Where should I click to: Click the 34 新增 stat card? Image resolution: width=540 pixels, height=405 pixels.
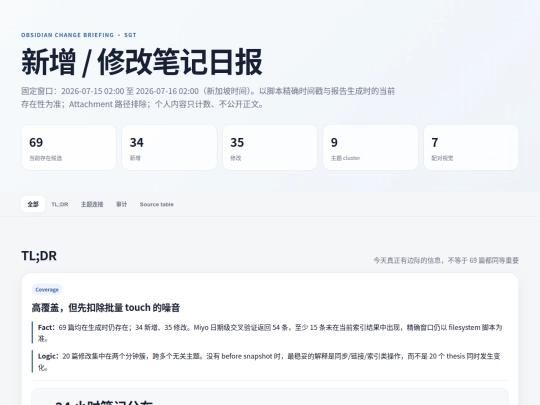169,147
